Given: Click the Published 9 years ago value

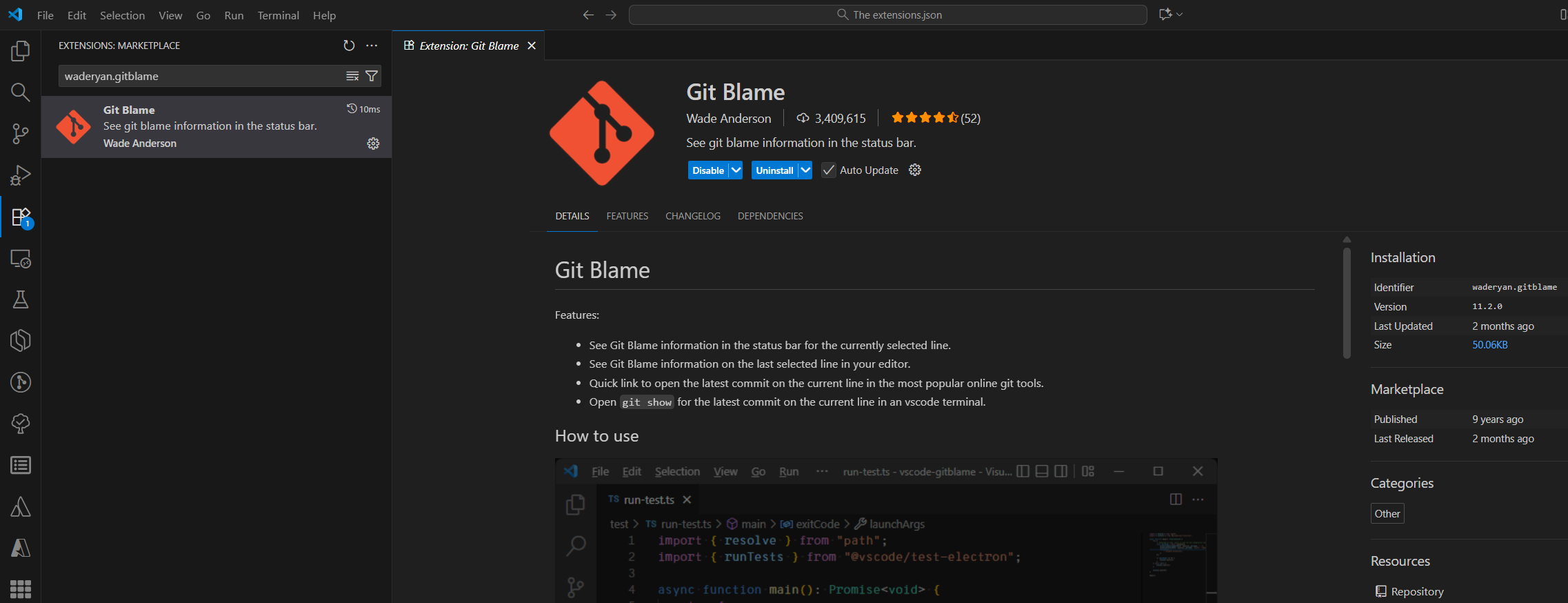Looking at the screenshot, I should (1498, 419).
